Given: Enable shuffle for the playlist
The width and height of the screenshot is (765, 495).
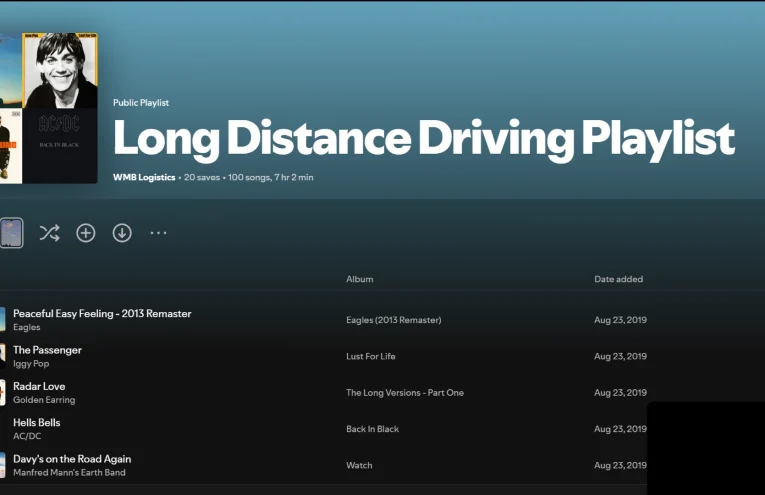Looking at the screenshot, I should pos(49,233).
